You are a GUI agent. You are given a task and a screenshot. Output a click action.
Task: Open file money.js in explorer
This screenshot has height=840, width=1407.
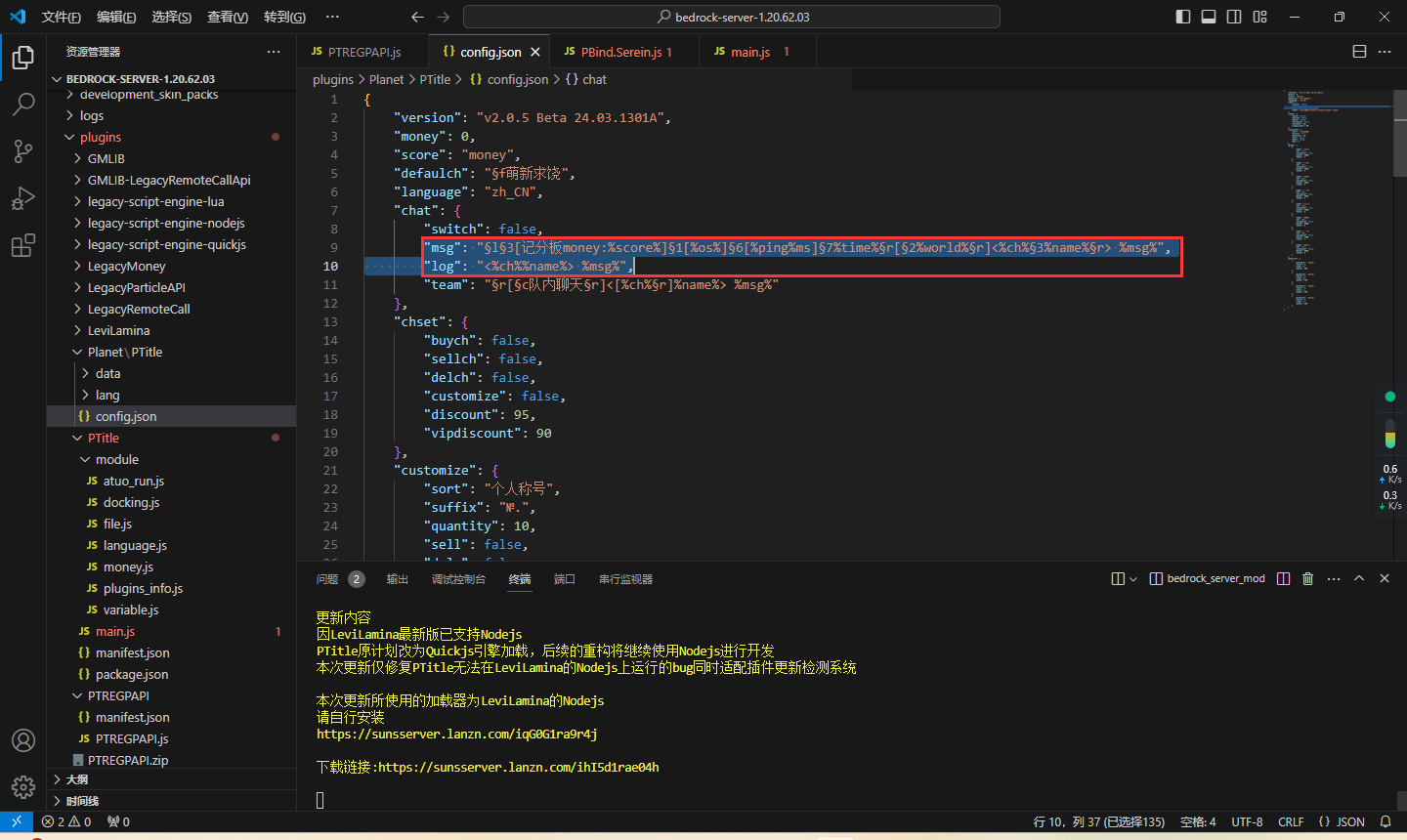click(171, 567)
